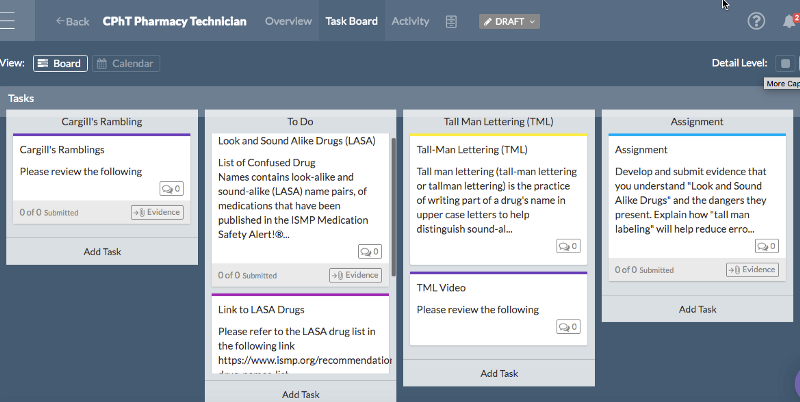The height and width of the screenshot is (402, 800).
Task: Open comments on Tall-Man Lettering task
Action: [569, 246]
